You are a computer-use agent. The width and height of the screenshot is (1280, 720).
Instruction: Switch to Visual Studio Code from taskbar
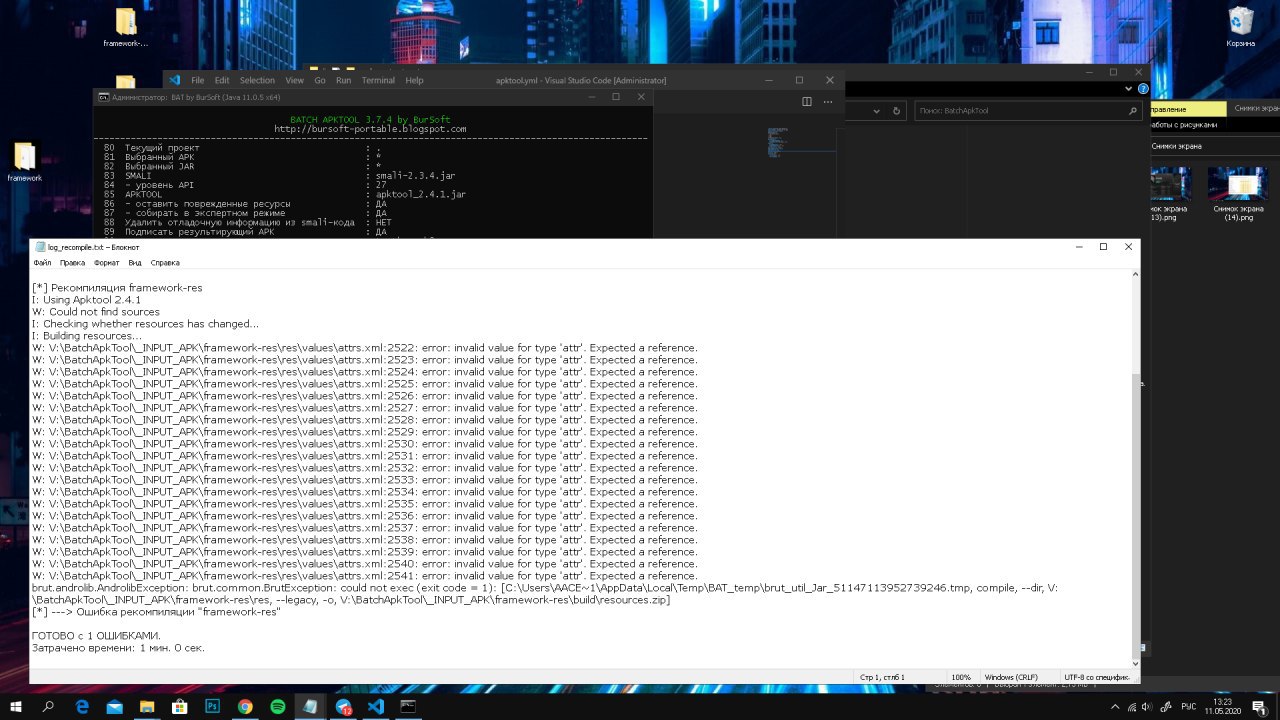coord(375,706)
